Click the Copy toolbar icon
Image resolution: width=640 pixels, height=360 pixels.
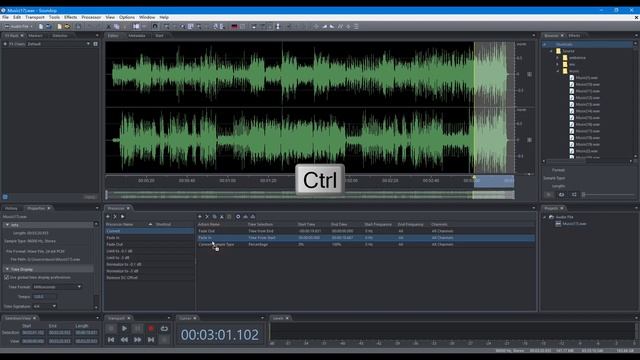[117, 27]
